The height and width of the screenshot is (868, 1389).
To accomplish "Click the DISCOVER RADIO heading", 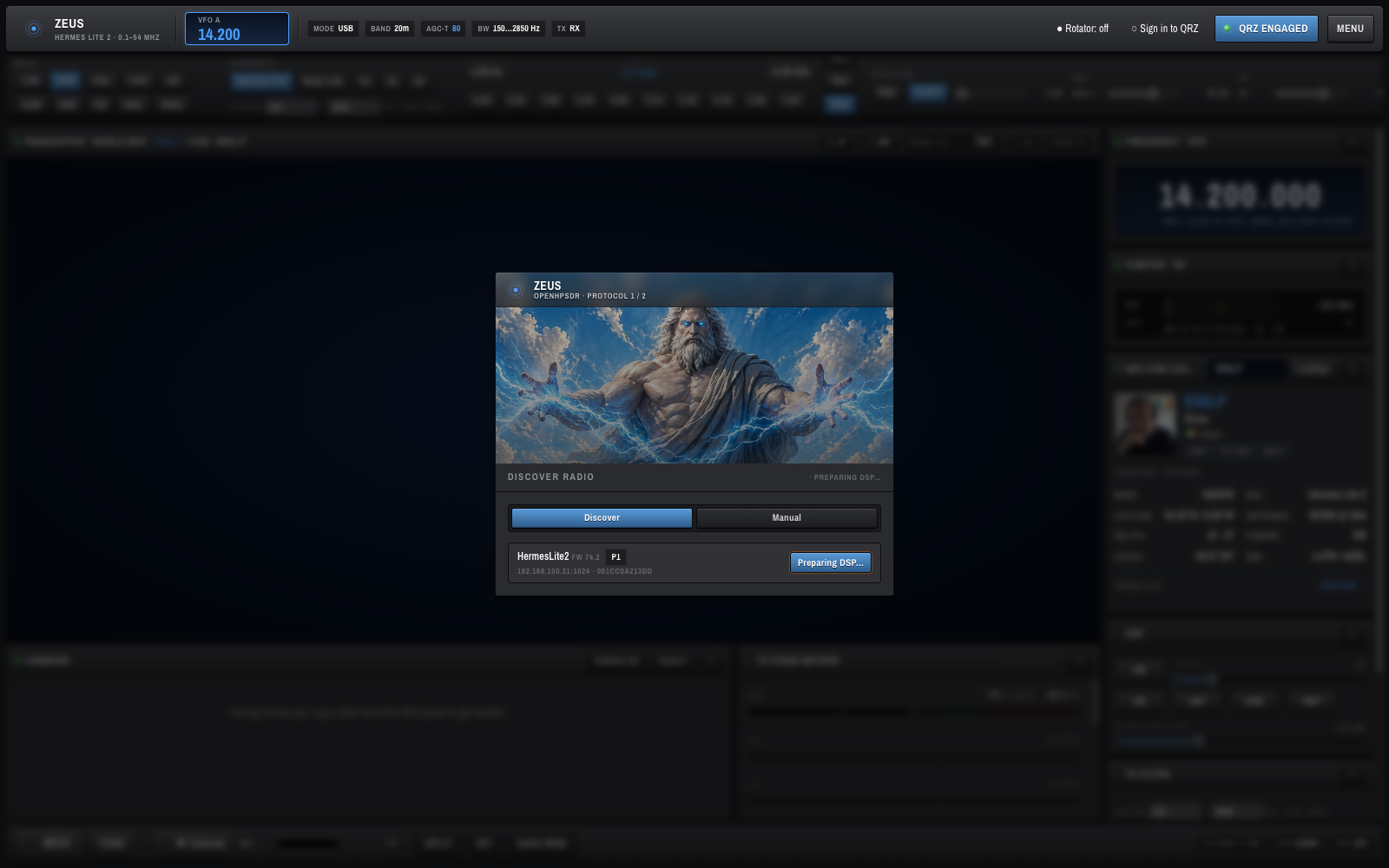I will pos(551,477).
